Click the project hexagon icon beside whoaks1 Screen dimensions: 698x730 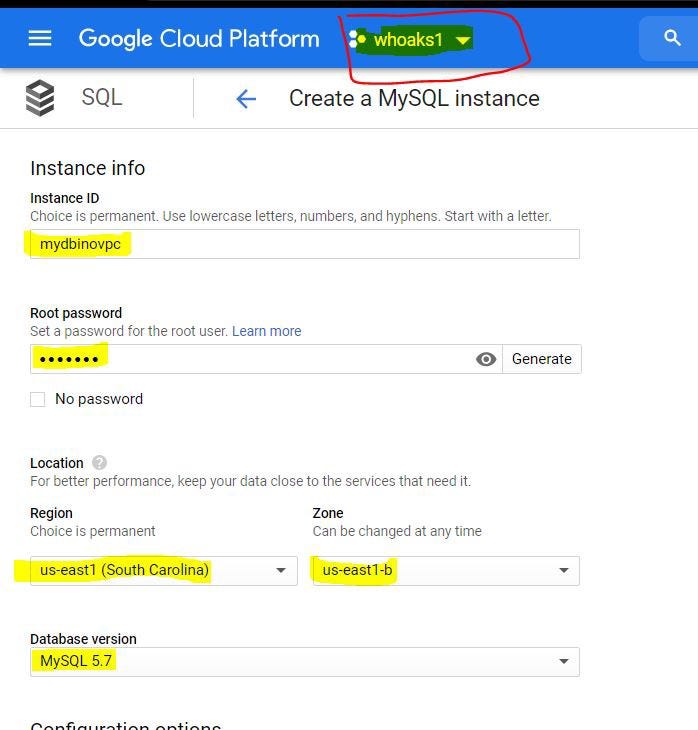click(x=358, y=40)
